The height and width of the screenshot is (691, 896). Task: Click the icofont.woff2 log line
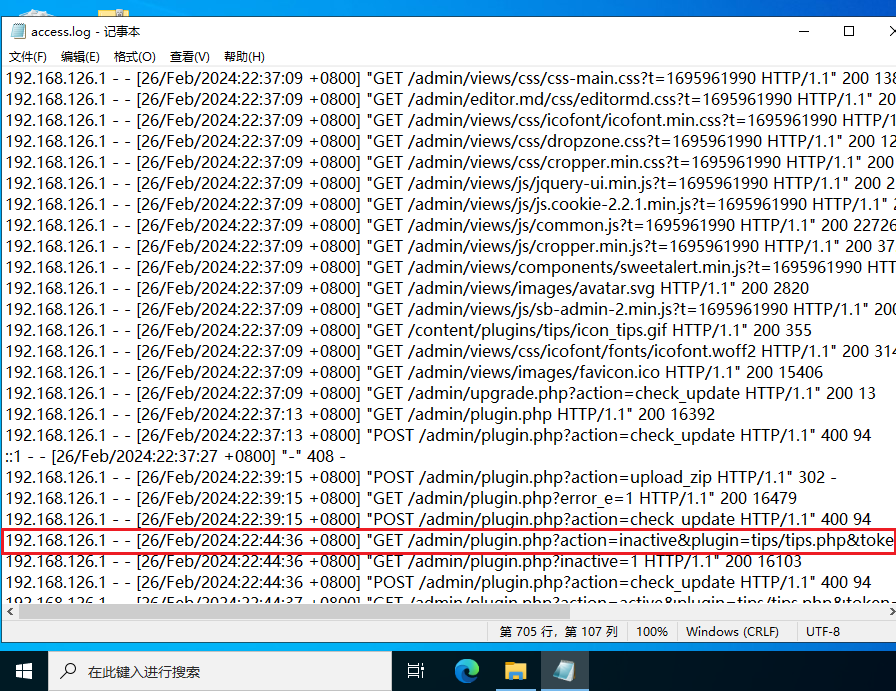coord(450,352)
